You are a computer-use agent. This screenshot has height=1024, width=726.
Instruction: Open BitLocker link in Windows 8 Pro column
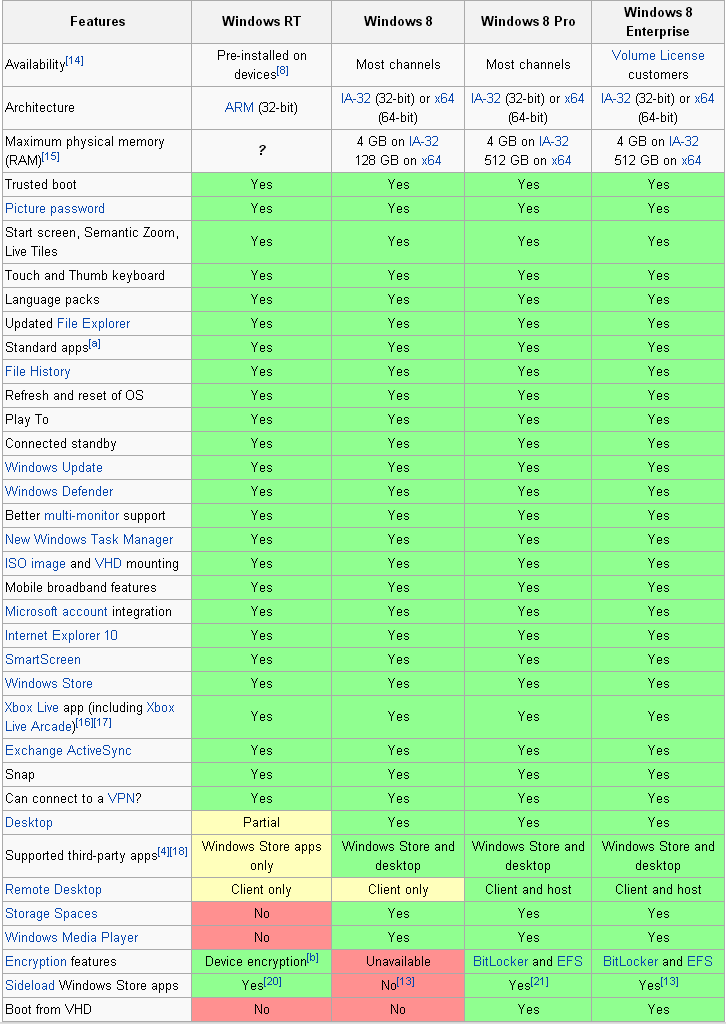pyautogui.click(x=501, y=961)
